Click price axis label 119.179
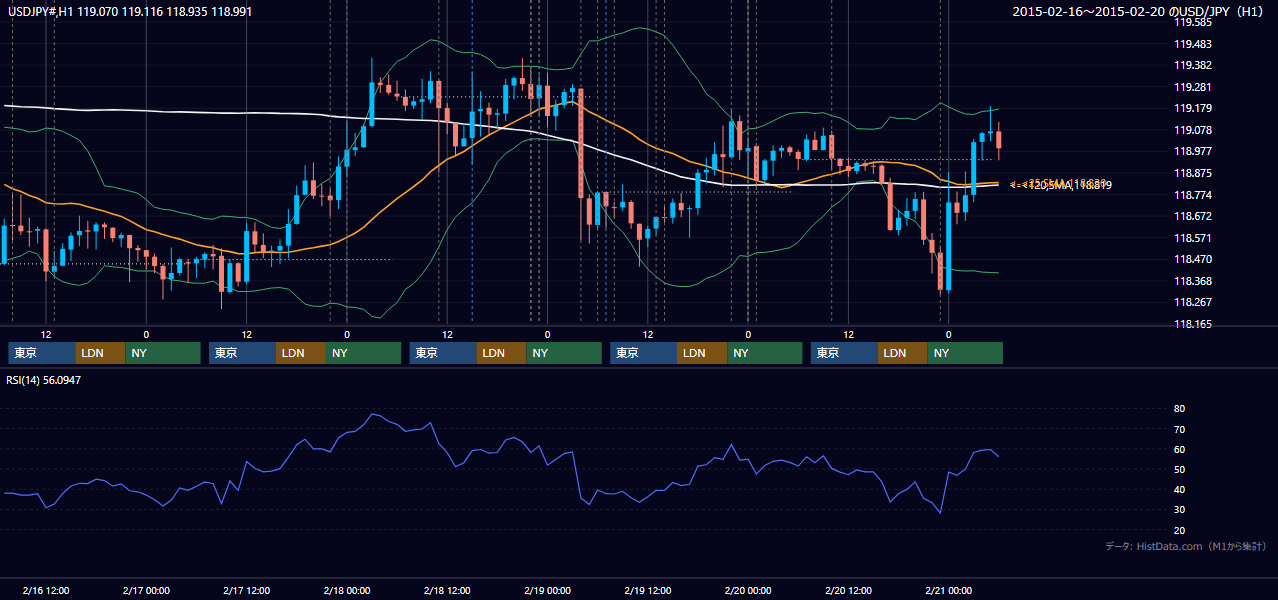 (1194, 108)
